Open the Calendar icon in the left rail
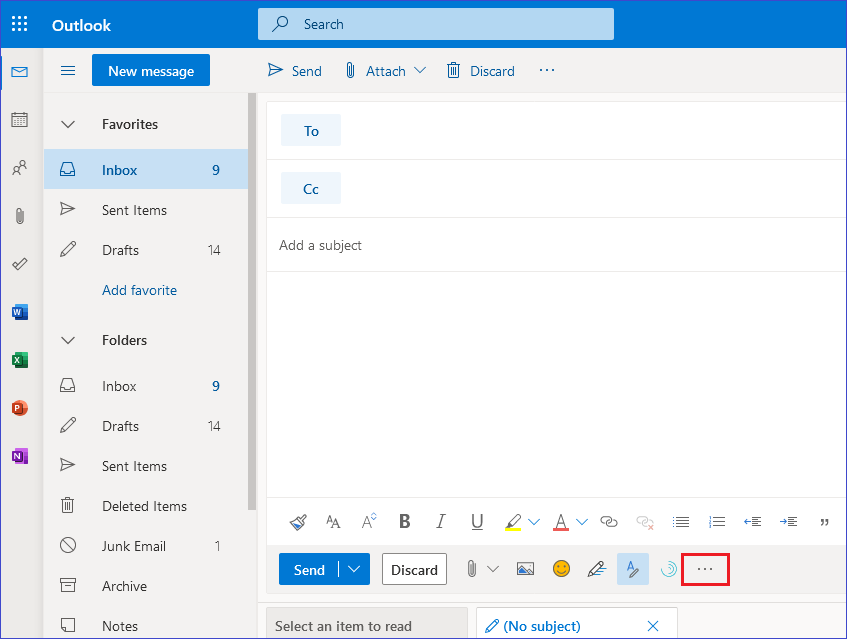 point(19,120)
